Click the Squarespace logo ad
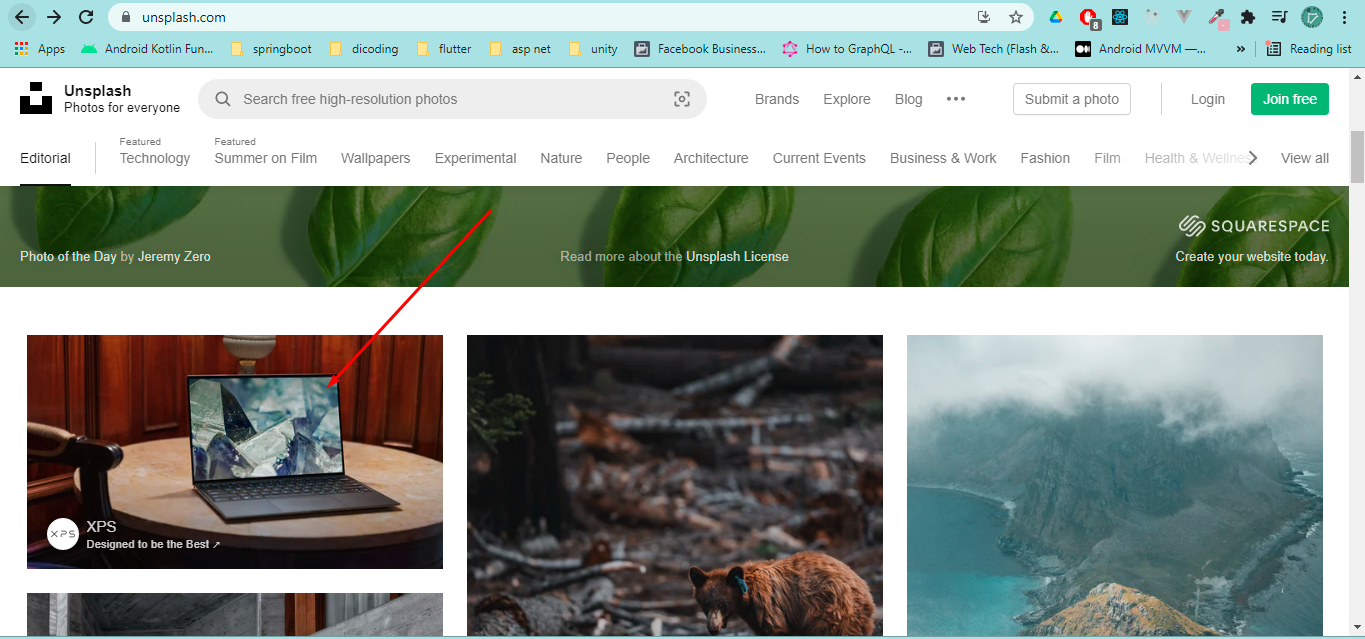The width and height of the screenshot is (1365, 639). click(x=1254, y=225)
